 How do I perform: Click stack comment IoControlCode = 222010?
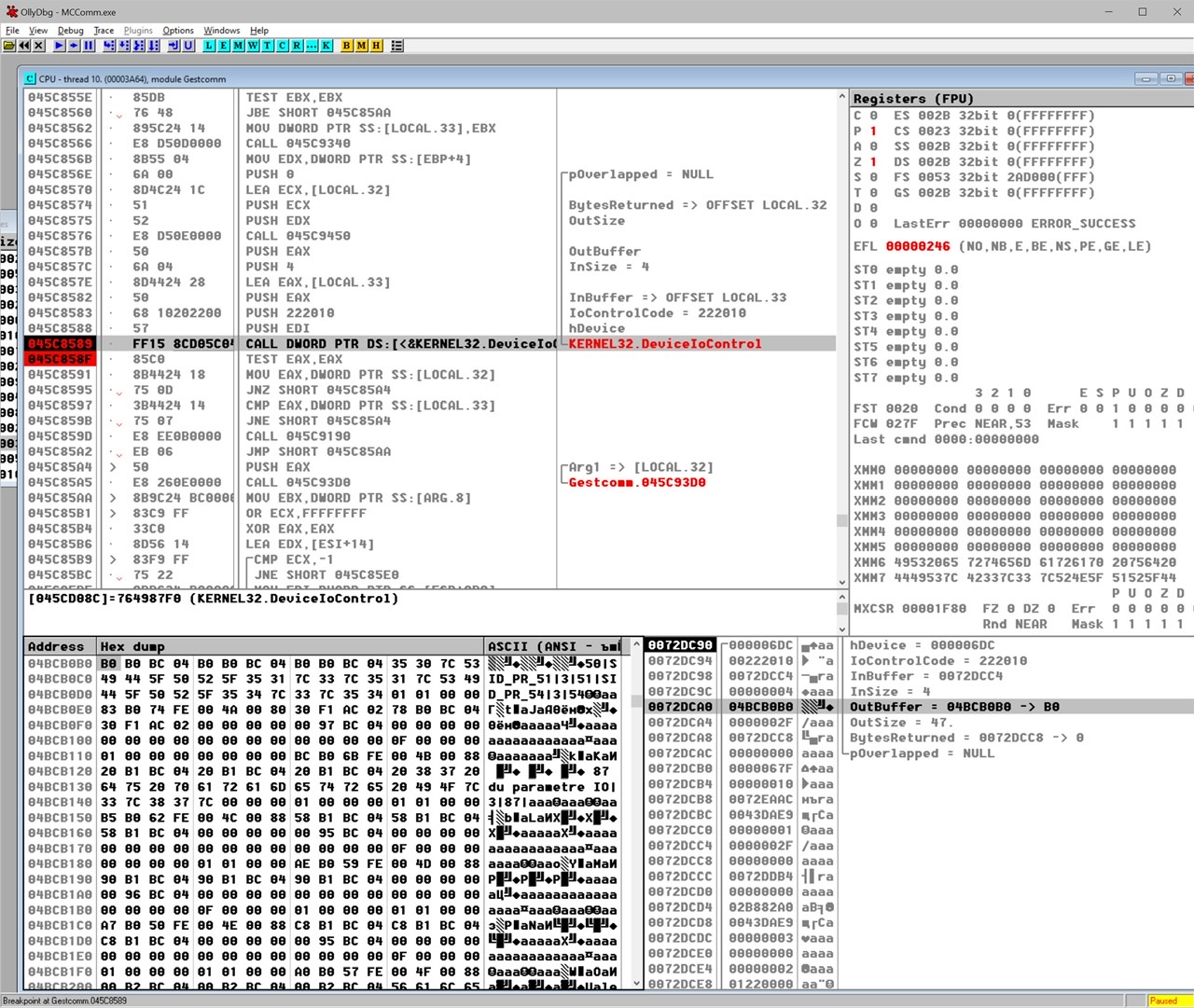pos(938,661)
